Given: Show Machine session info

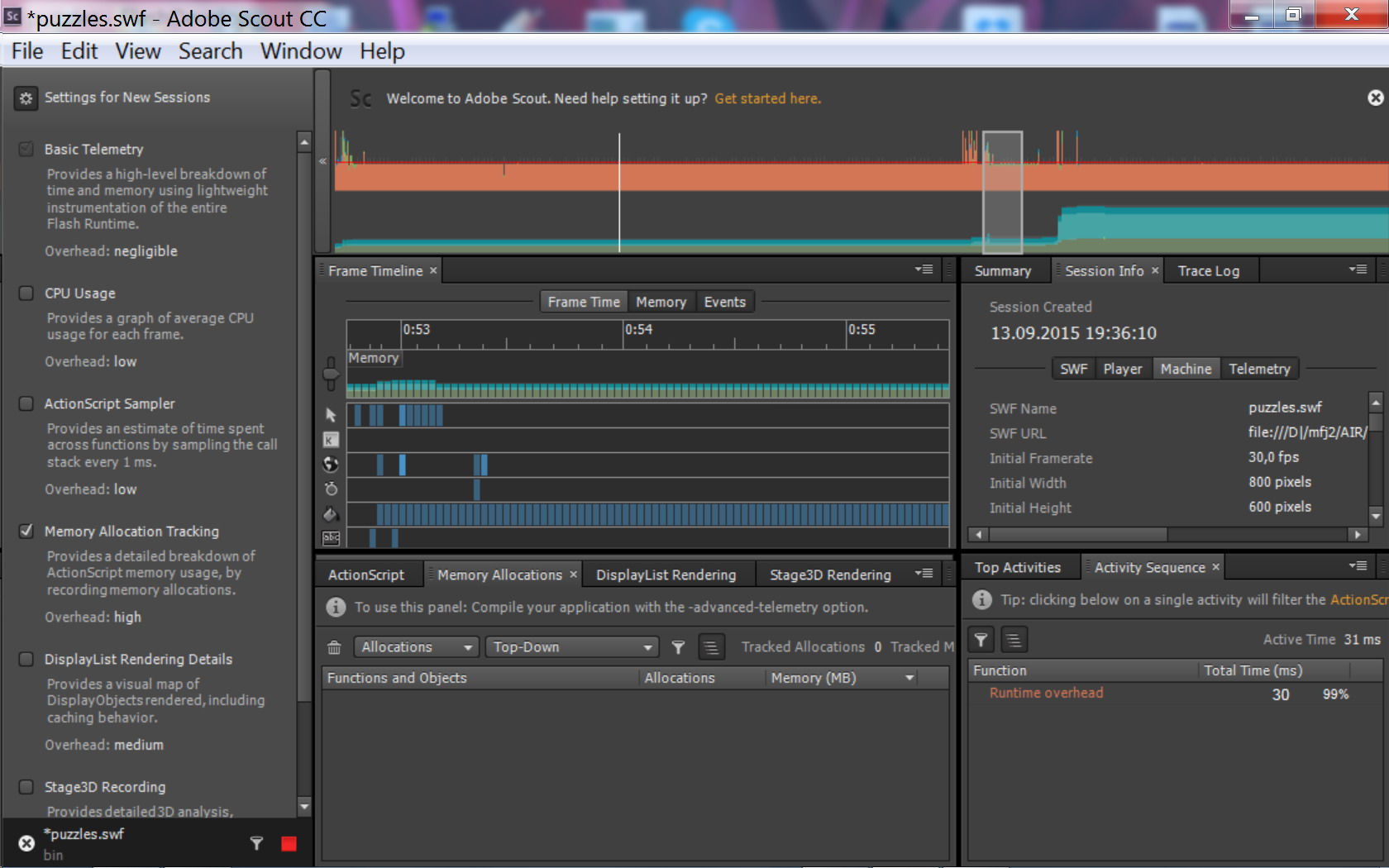Looking at the screenshot, I should 1186,370.
